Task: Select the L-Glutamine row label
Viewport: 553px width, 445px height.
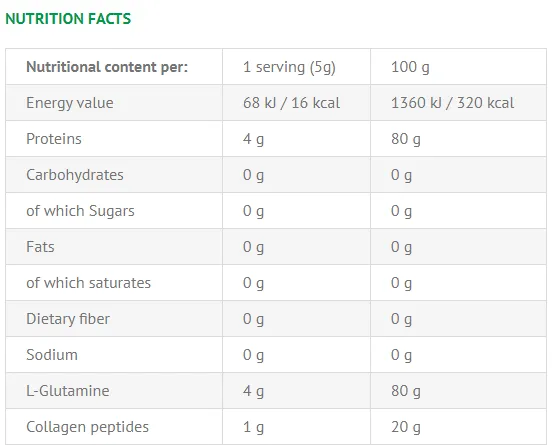Action: point(68,391)
